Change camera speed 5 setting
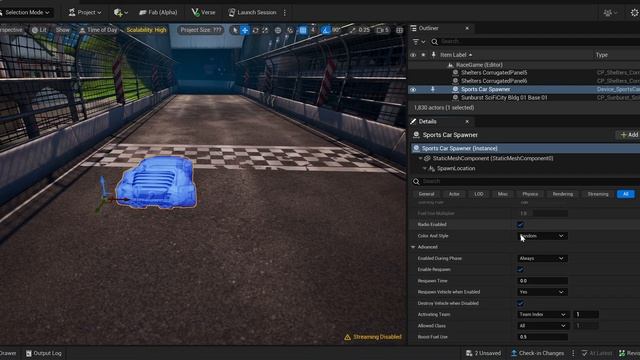The width and height of the screenshot is (640, 360). pyautogui.click(x=382, y=30)
